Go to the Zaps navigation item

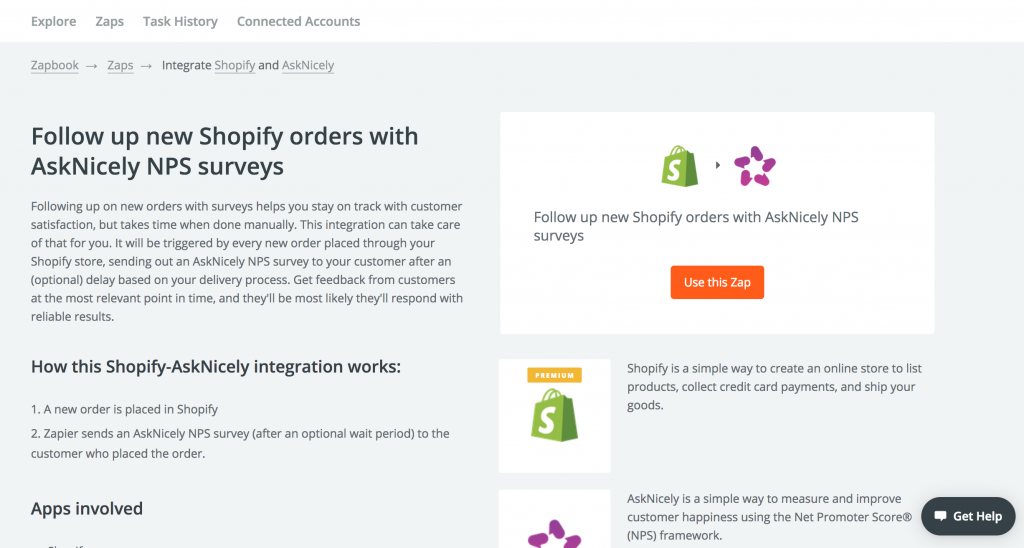pyautogui.click(x=110, y=21)
